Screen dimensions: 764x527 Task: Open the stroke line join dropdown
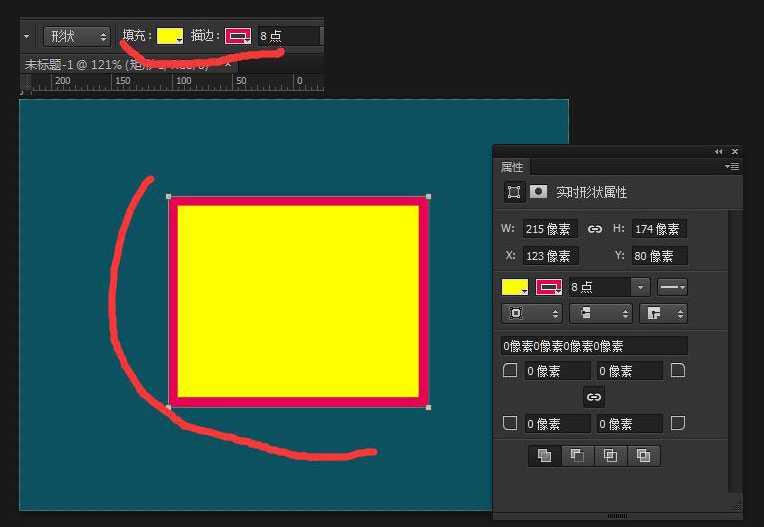pyautogui.click(x=663, y=314)
